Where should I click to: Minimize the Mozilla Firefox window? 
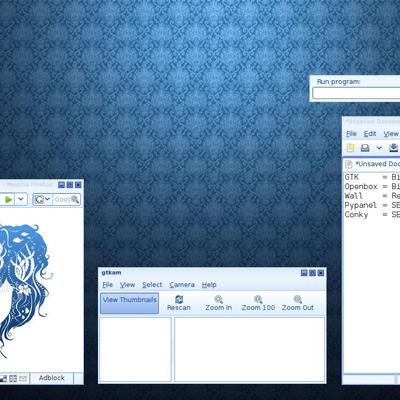[61, 185]
